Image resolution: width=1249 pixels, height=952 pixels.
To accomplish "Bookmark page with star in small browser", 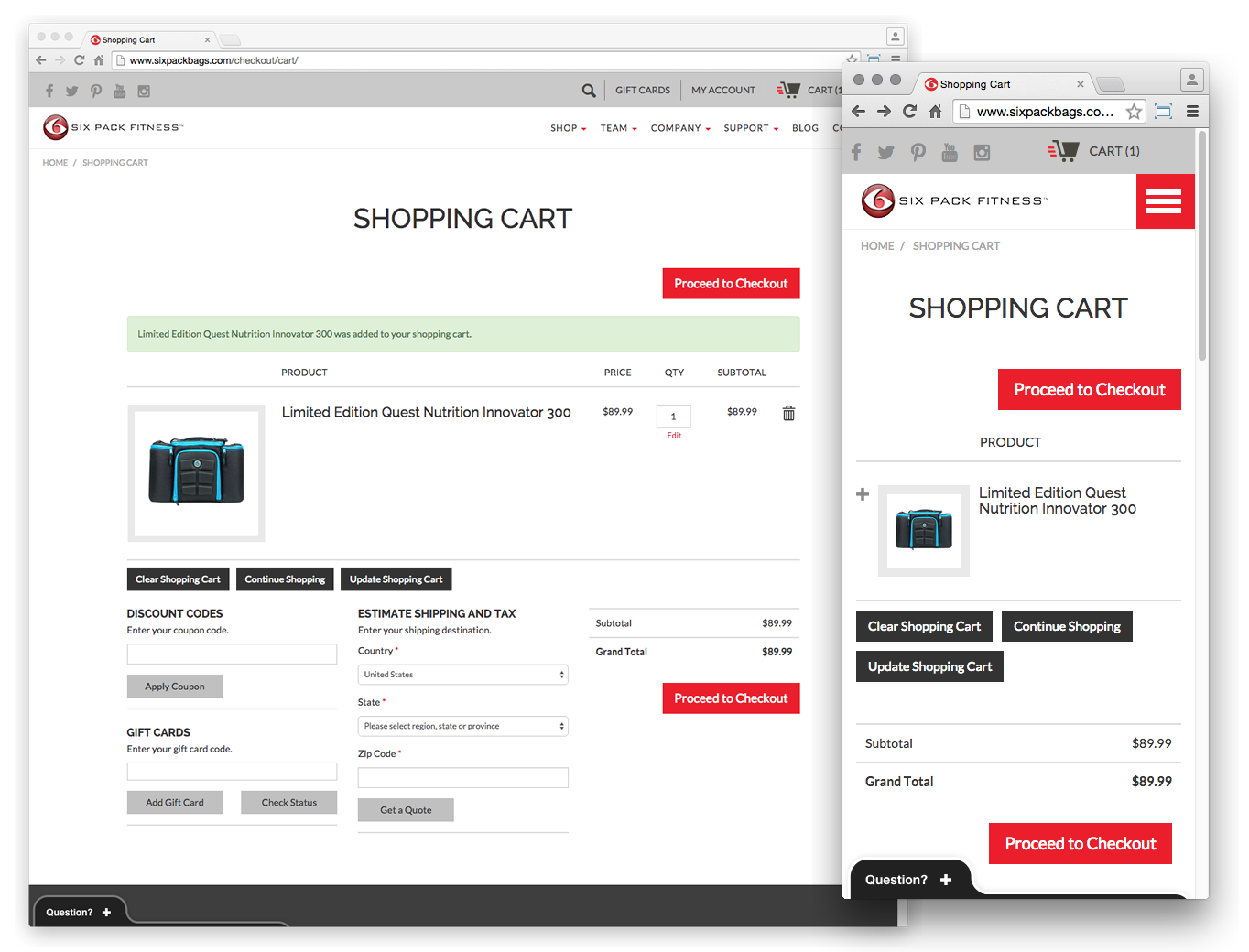I will coord(1134,112).
